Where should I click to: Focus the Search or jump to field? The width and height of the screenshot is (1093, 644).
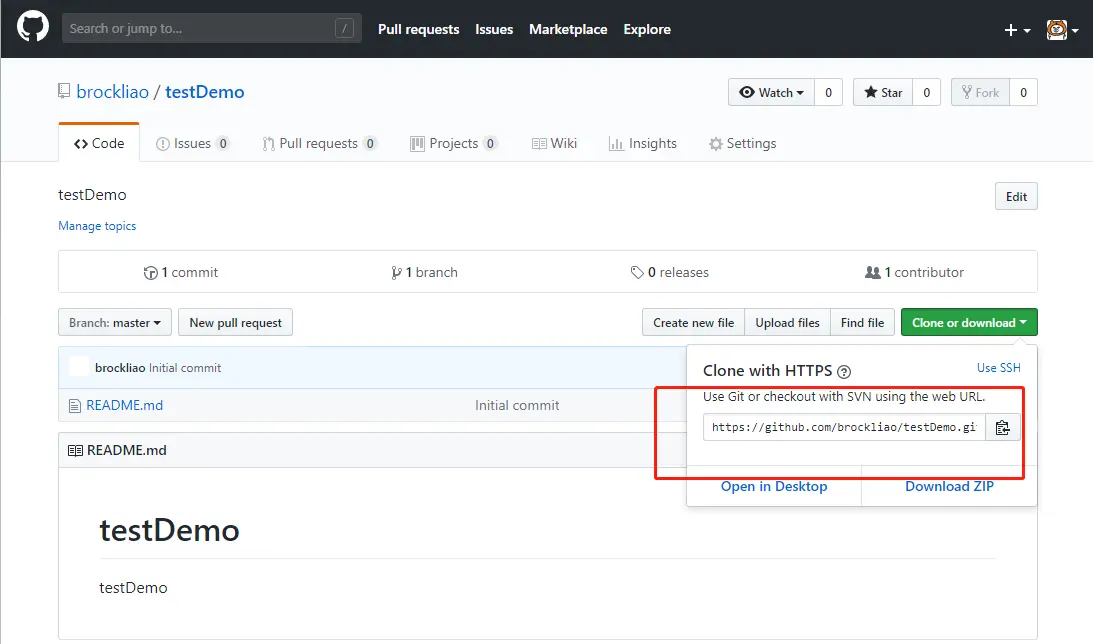pos(212,29)
